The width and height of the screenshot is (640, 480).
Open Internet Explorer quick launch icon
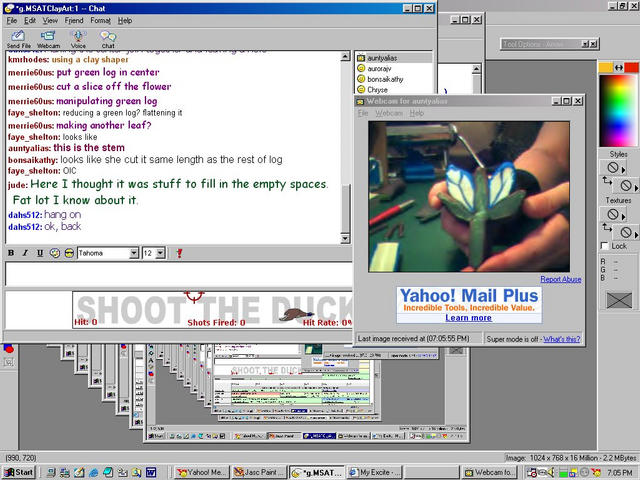click(x=93, y=472)
